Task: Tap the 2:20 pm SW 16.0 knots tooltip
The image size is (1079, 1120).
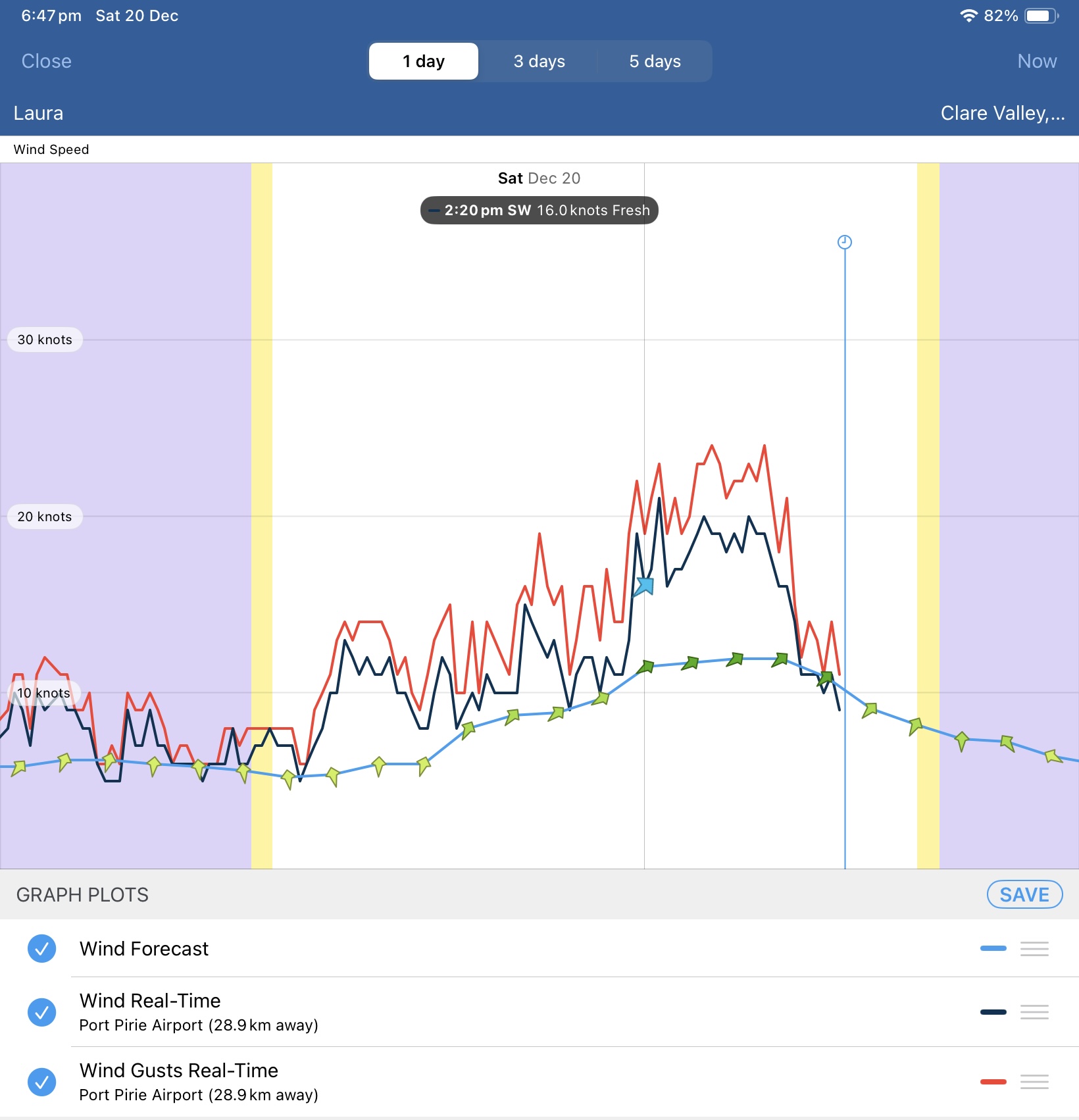Action: (x=539, y=211)
